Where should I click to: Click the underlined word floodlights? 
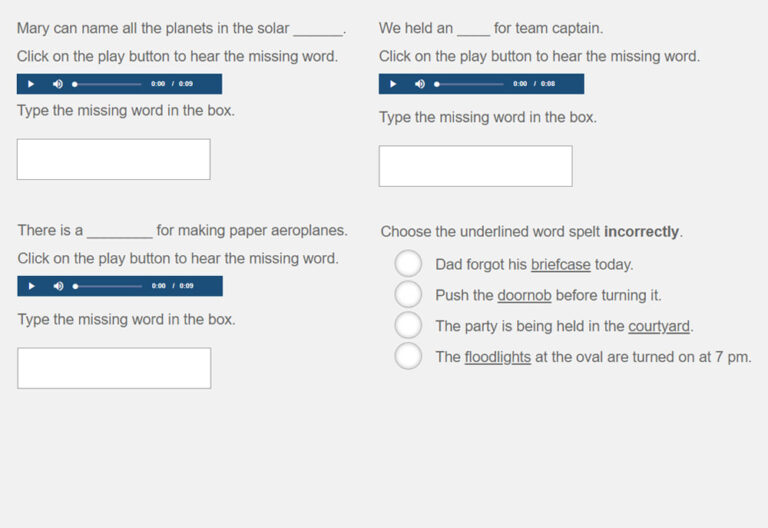pyautogui.click(x=497, y=357)
